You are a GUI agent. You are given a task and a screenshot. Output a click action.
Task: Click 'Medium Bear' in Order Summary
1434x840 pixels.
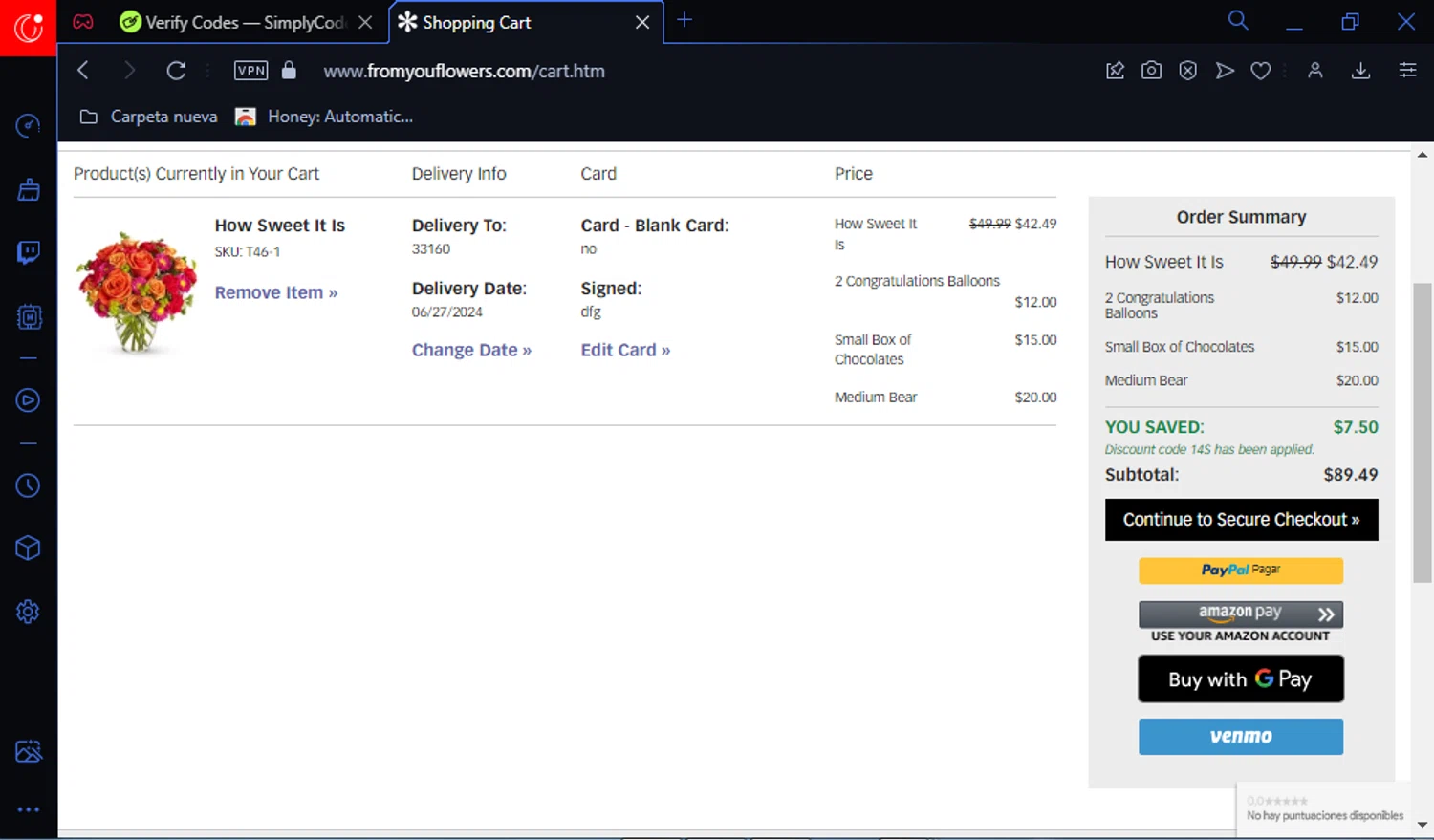1146,380
